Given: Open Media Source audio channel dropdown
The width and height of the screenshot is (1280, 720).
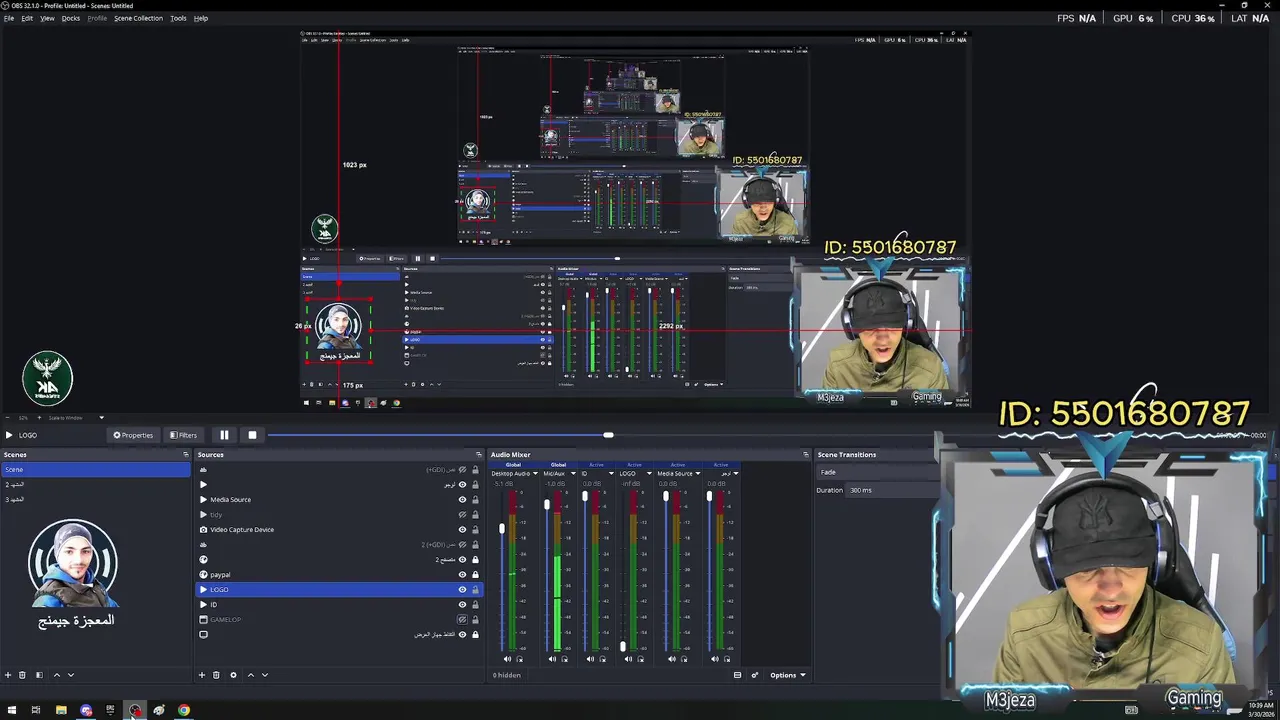Looking at the screenshot, I should (x=698, y=474).
